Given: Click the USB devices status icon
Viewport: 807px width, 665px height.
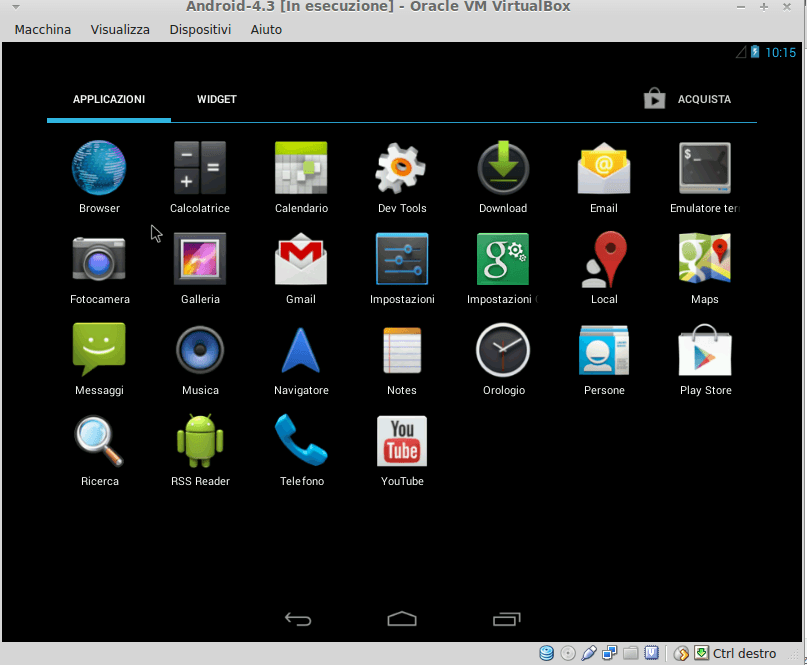Looking at the screenshot, I should [589, 653].
